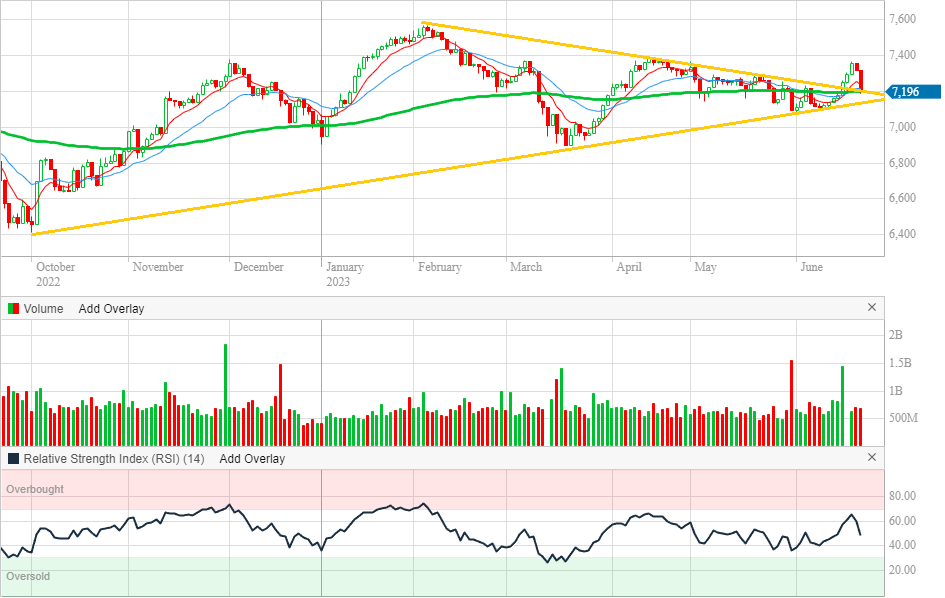
Task: Click the March label on time axis
Action: [526, 267]
